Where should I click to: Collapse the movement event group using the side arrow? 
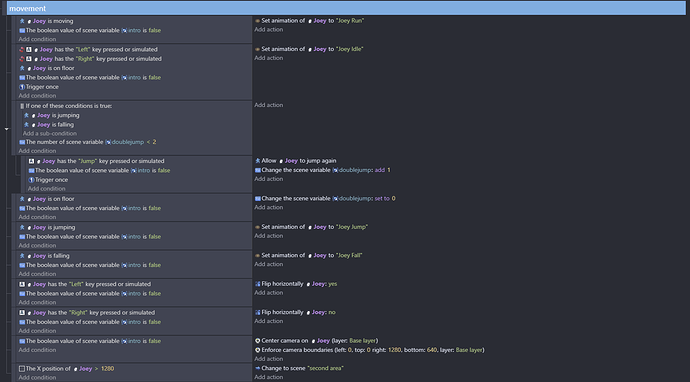pyautogui.click(x=7, y=129)
